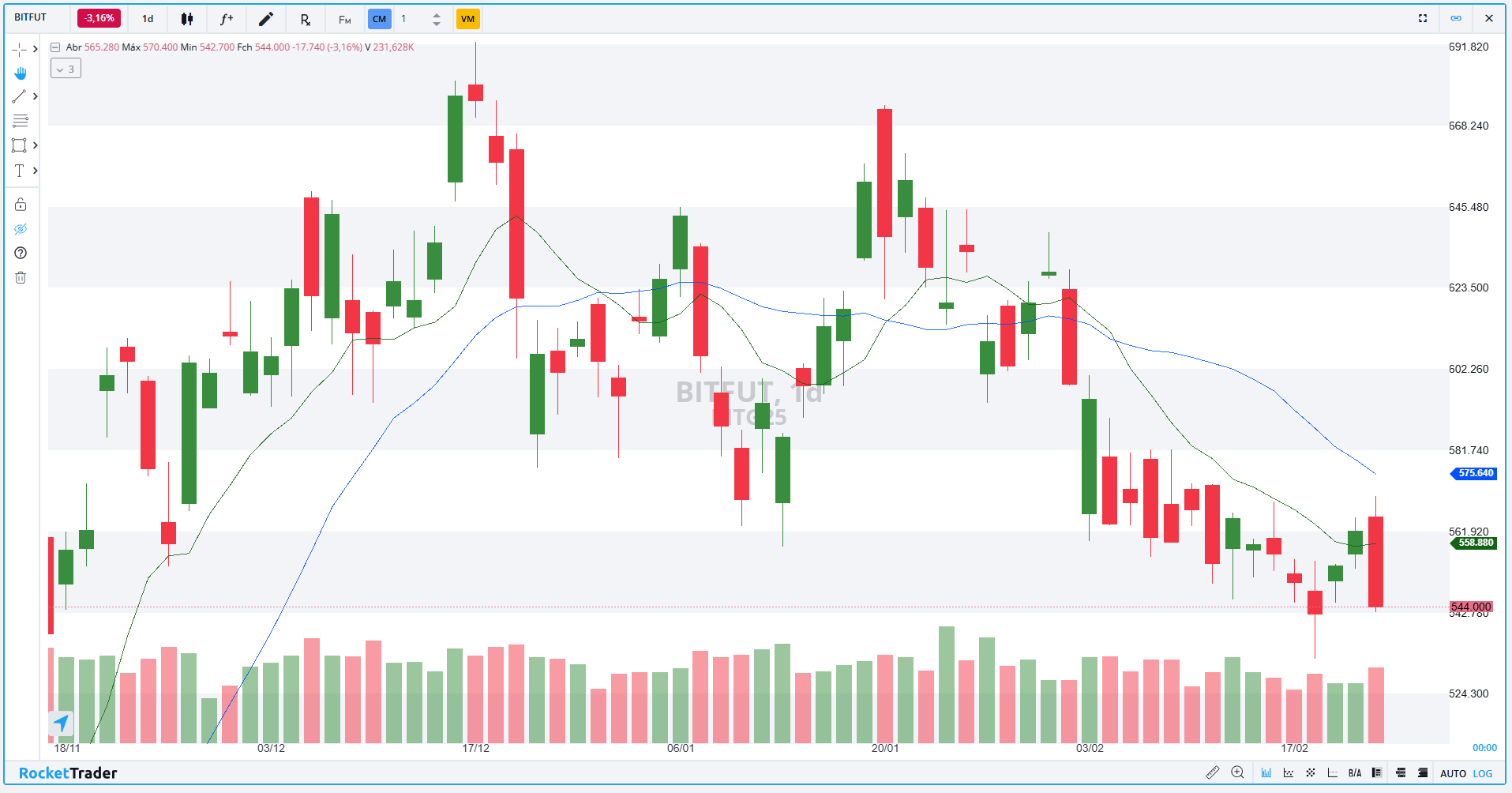Toggle the drawings lock padlock
The image size is (1512, 793).
[21, 205]
